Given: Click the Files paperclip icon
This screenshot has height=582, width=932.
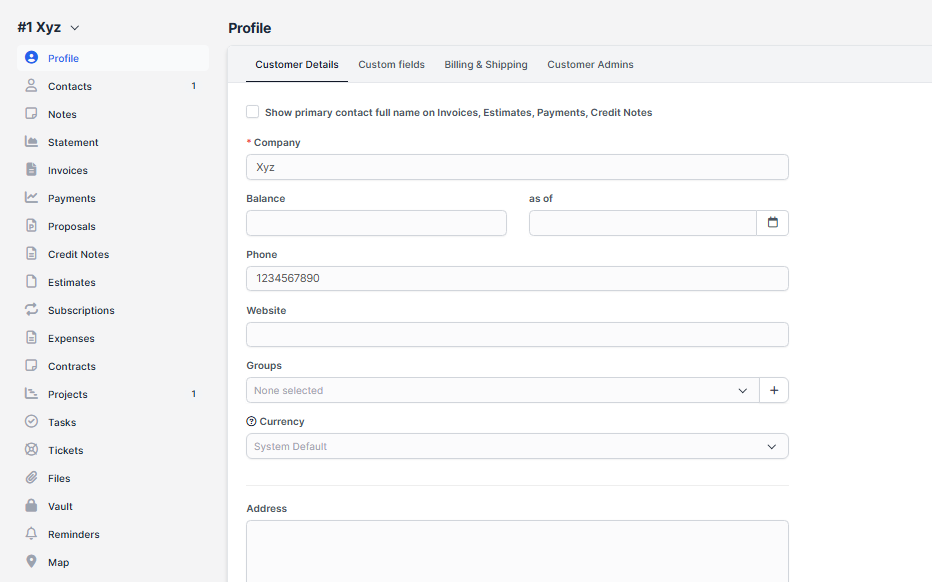Looking at the screenshot, I should click(x=31, y=478).
